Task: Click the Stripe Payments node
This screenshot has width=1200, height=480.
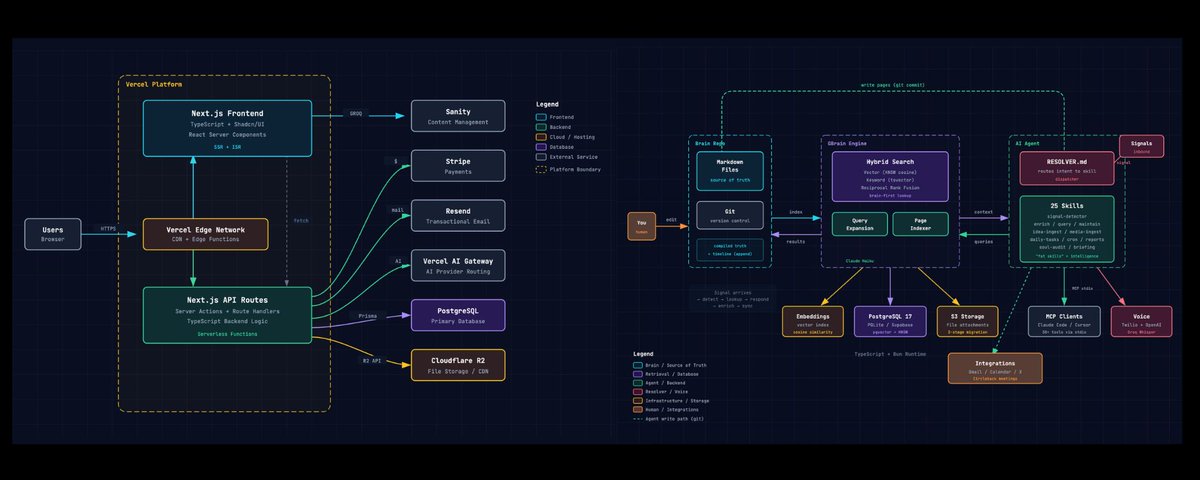Action: click(x=458, y=166)
